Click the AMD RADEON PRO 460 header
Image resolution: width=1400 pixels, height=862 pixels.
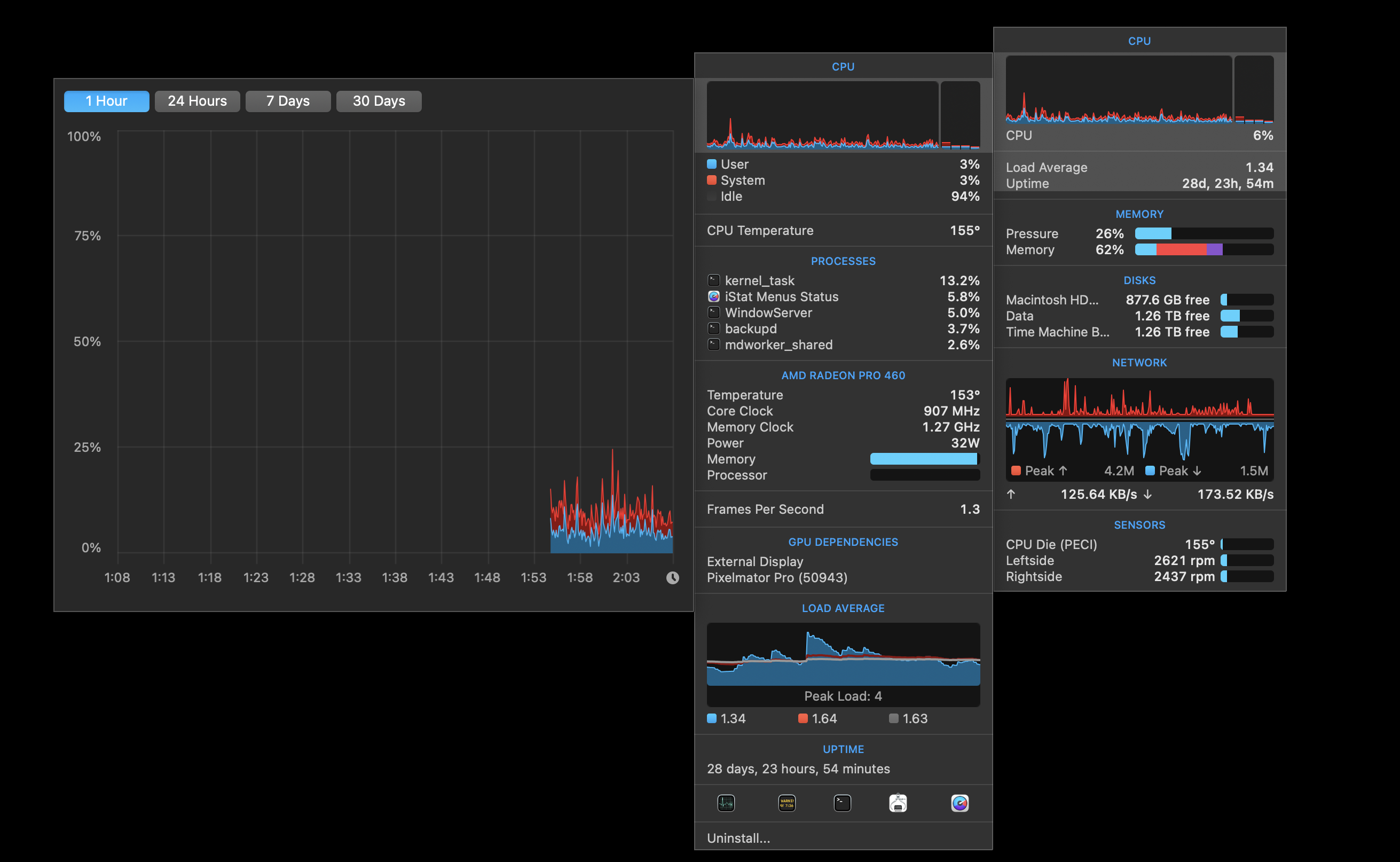click(x=843, y=375)
